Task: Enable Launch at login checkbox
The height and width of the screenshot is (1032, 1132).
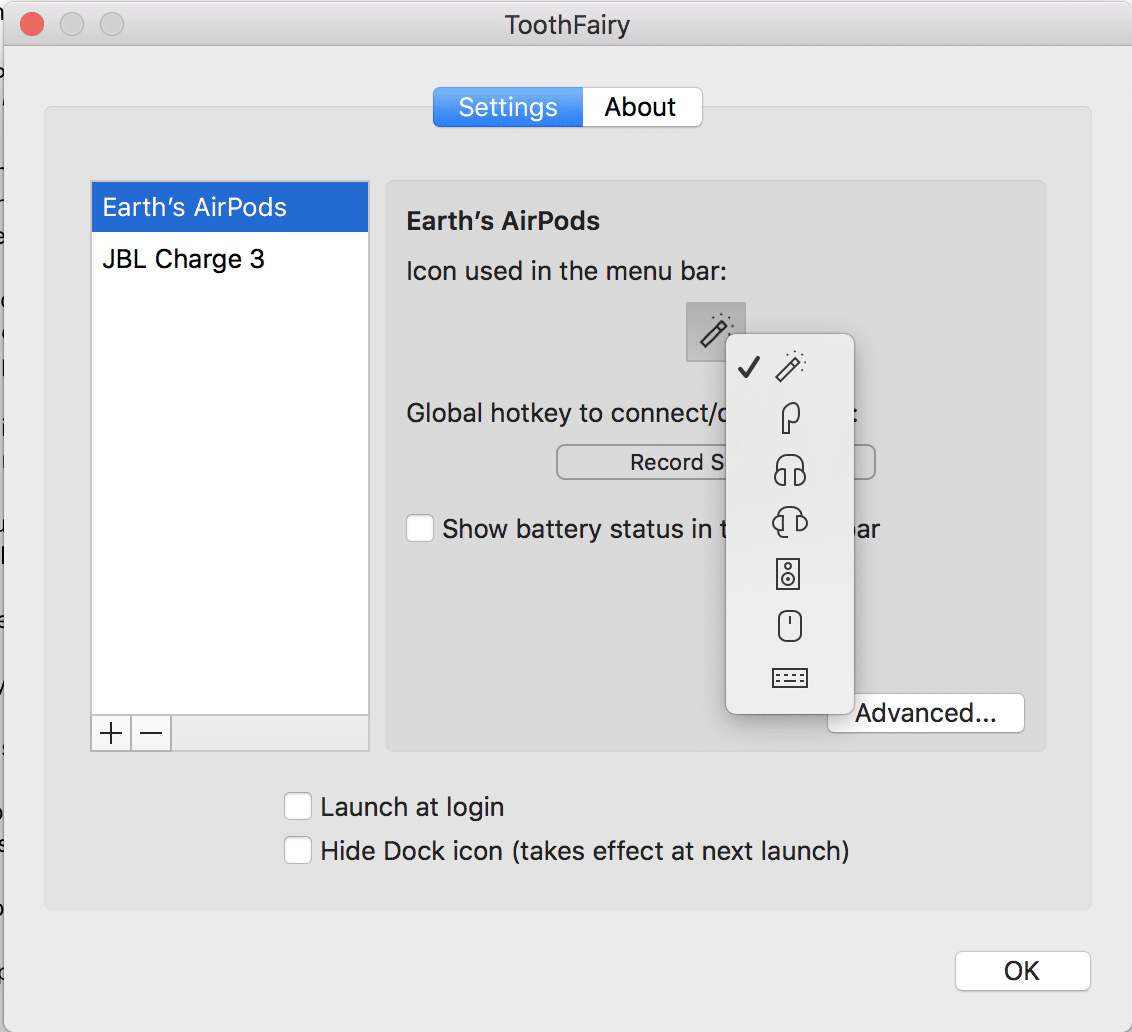Action: 297,806
